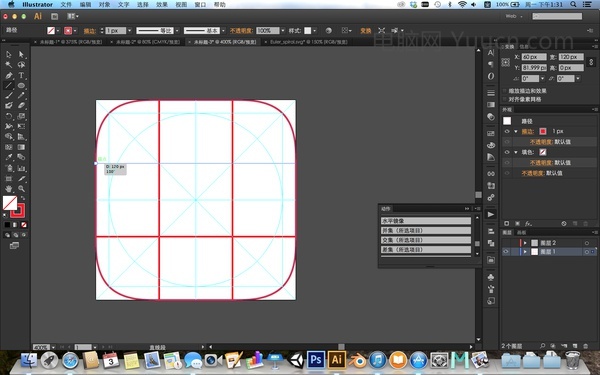This screenshot has height=375, width=600.
Task: Open the 基本 brush definition dropdown
Action: (223, 31)
